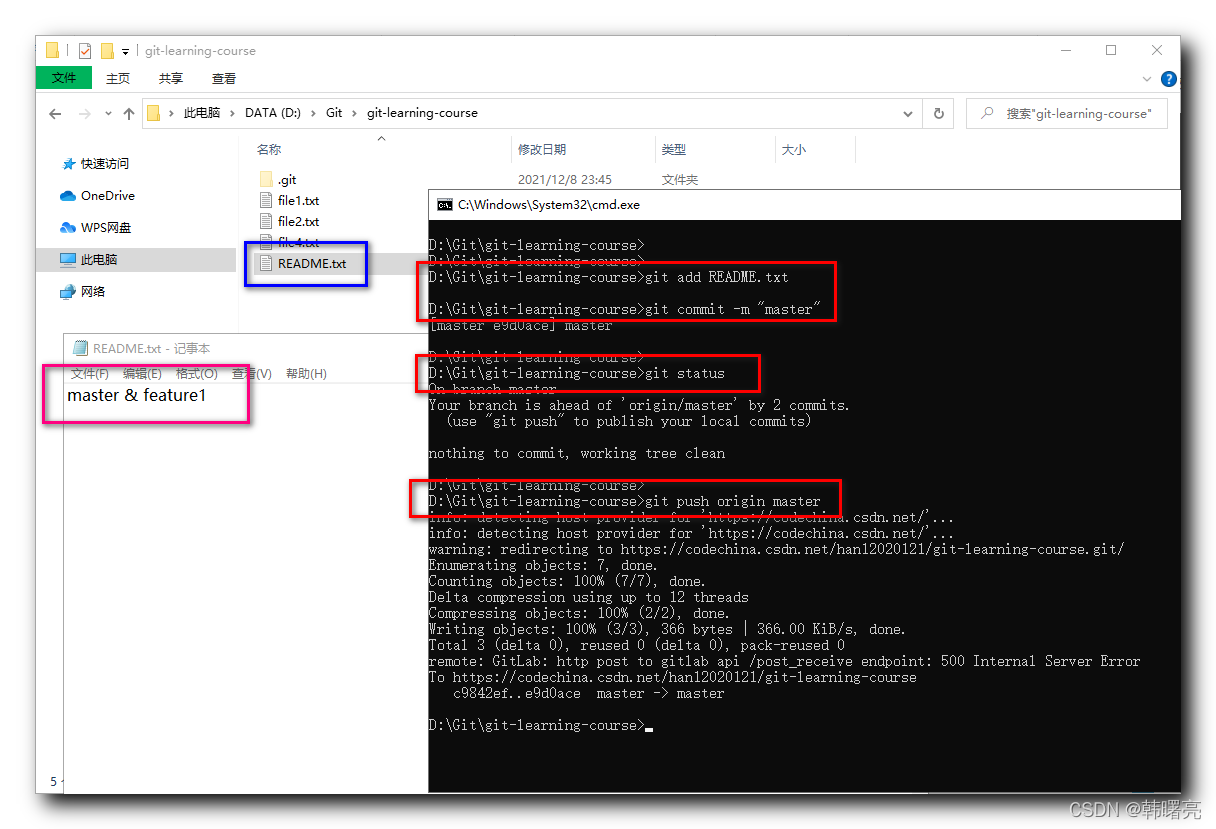Select 此电脑 in the navigation pane
The height and width of the screenshot is (829, 1216).
tap(136, 260)
